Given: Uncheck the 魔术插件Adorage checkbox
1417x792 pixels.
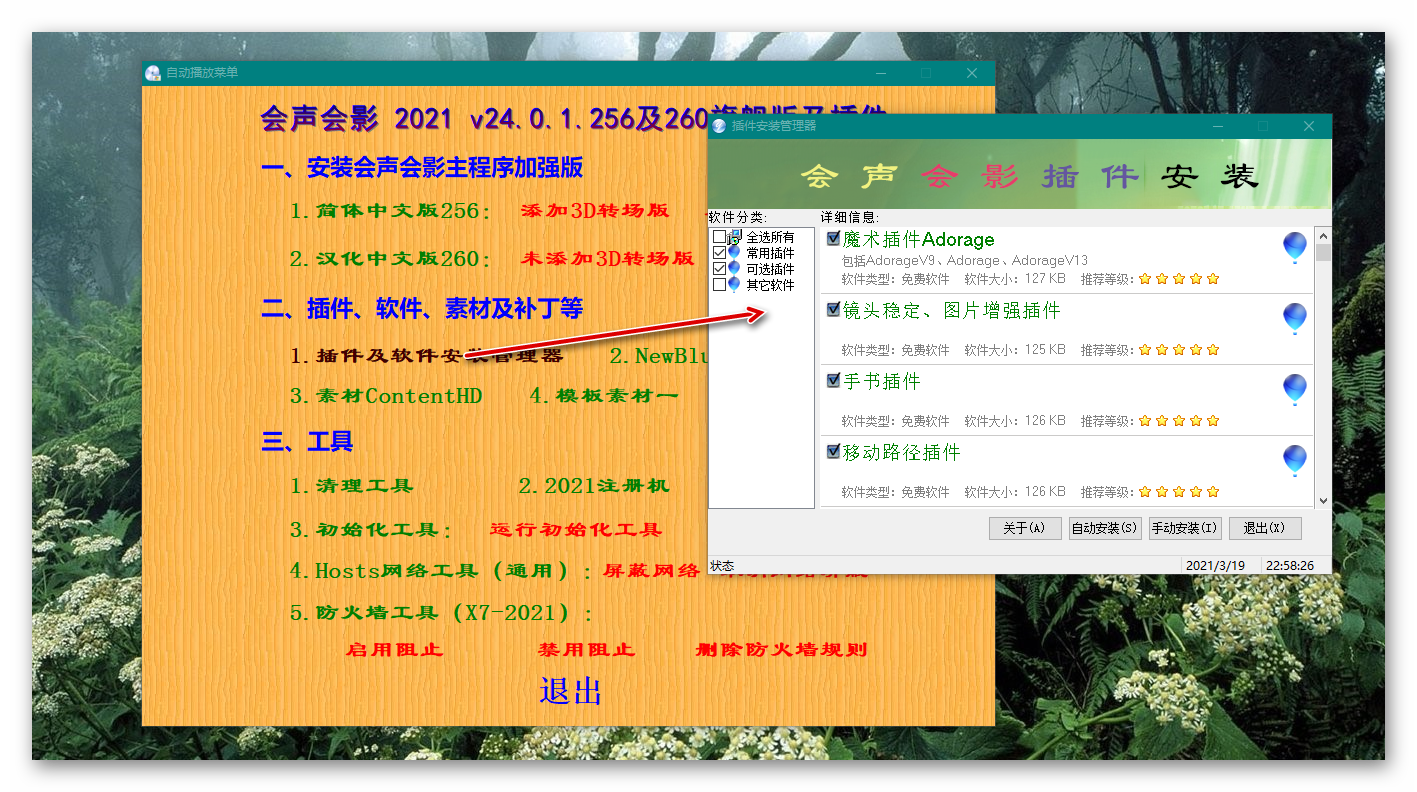Looking at the screenshot, I should [x=833, y=239].
